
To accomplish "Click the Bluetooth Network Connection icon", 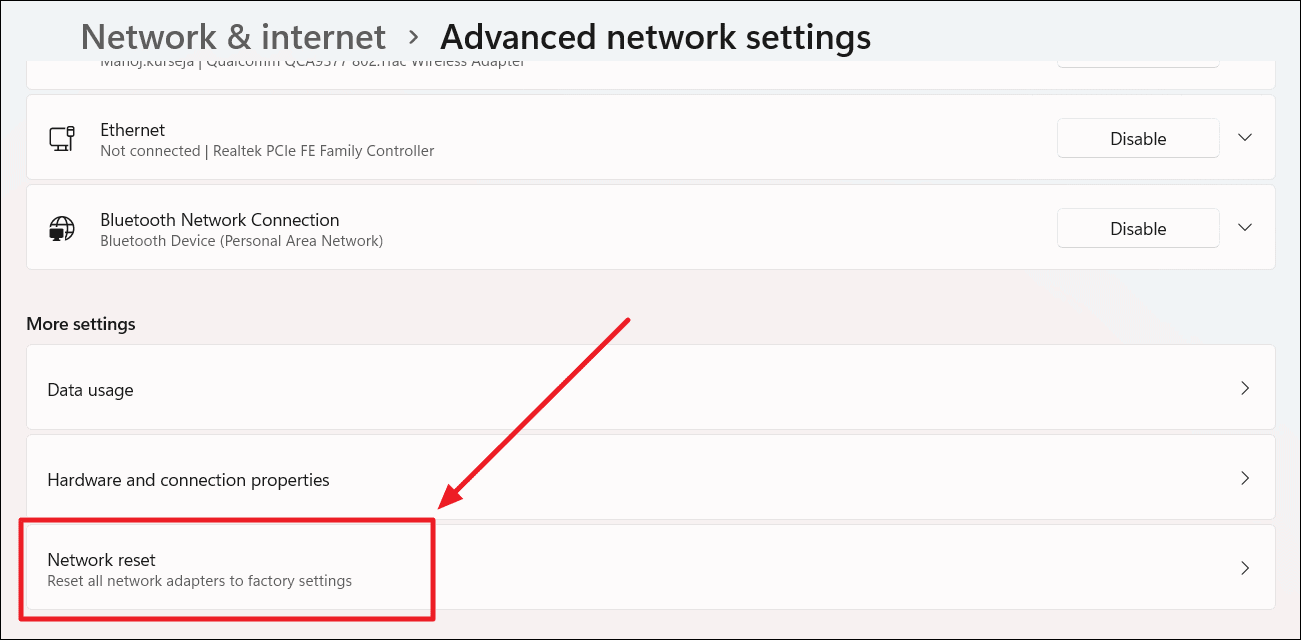I will pos(62,227).
